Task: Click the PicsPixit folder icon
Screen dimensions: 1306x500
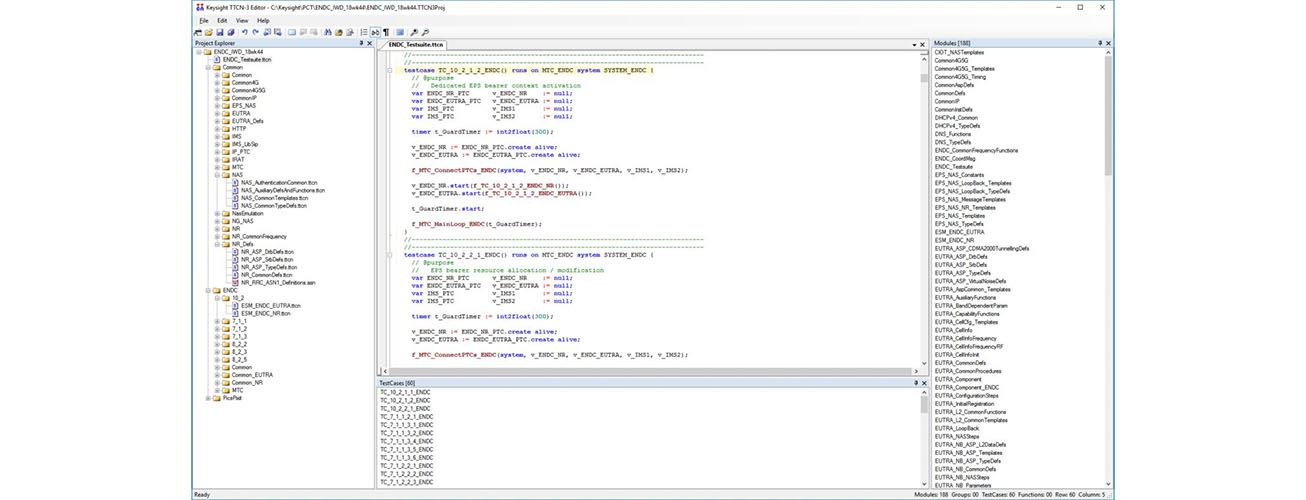Action: [x=217, y=398]
